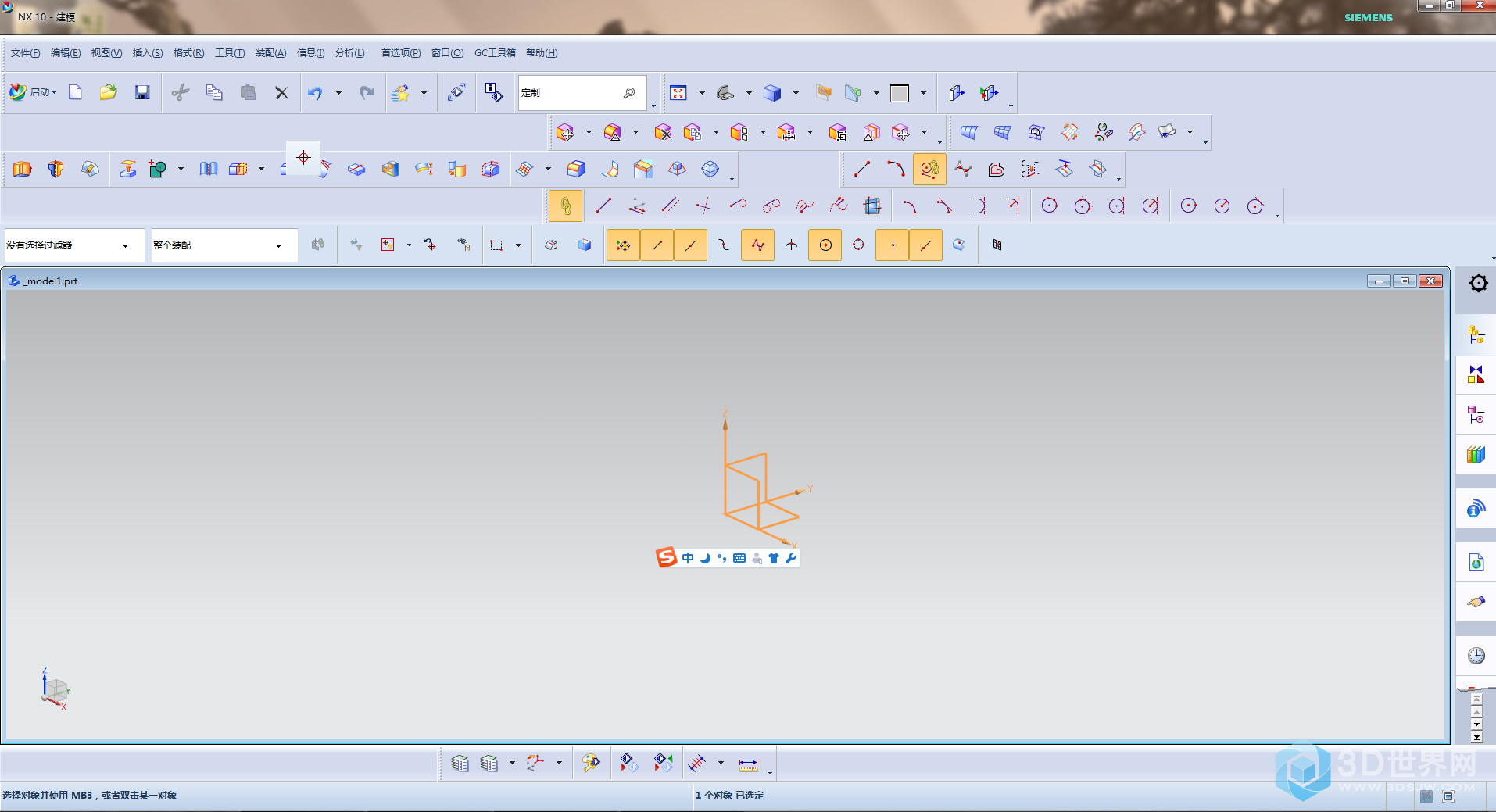The width and height of the screenshot is (1496, 812).
Task: Open the 帮助(H) menu
Action: coord(542,53)
